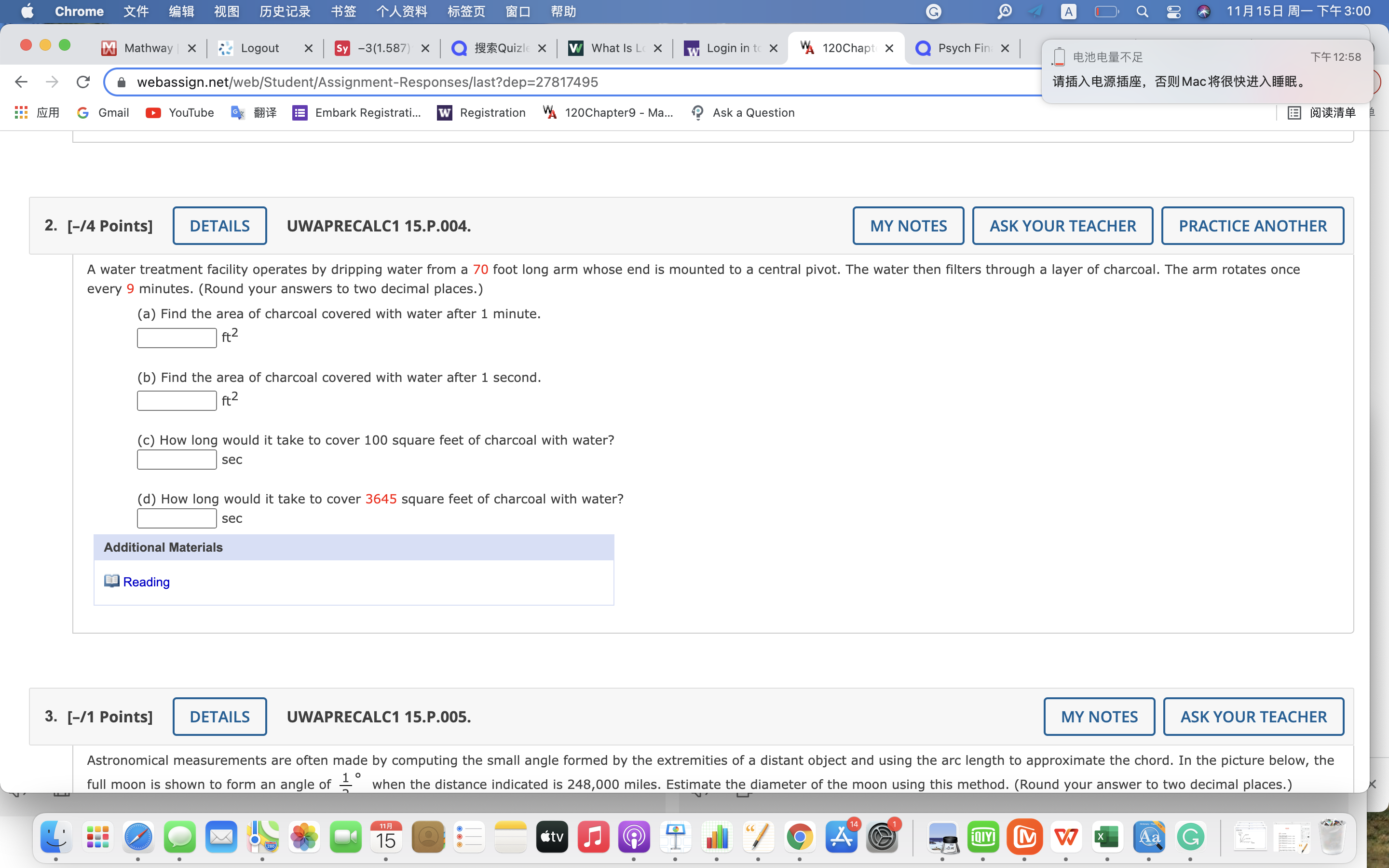Click answer field for part (a)
This screenshot has height=868, width=1389.
177,338
